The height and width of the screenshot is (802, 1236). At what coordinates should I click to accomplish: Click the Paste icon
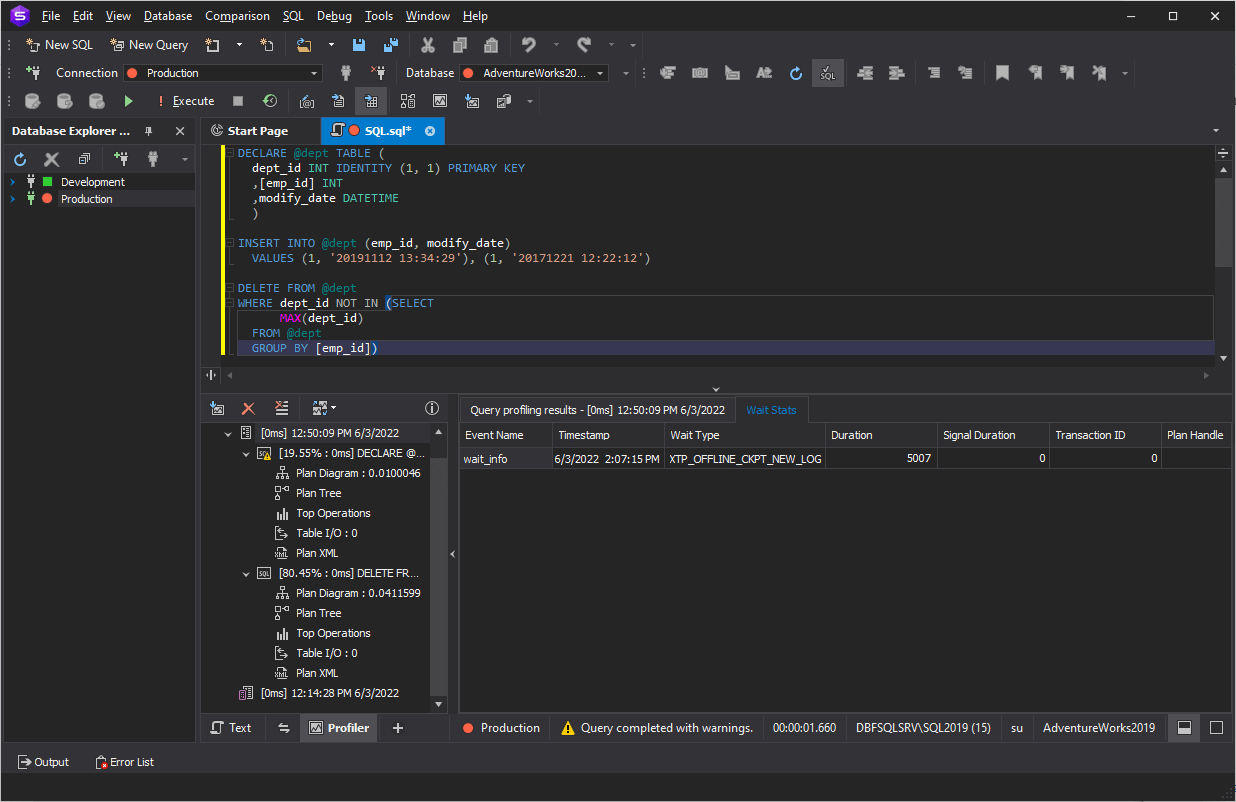click(x=490, y=44)
